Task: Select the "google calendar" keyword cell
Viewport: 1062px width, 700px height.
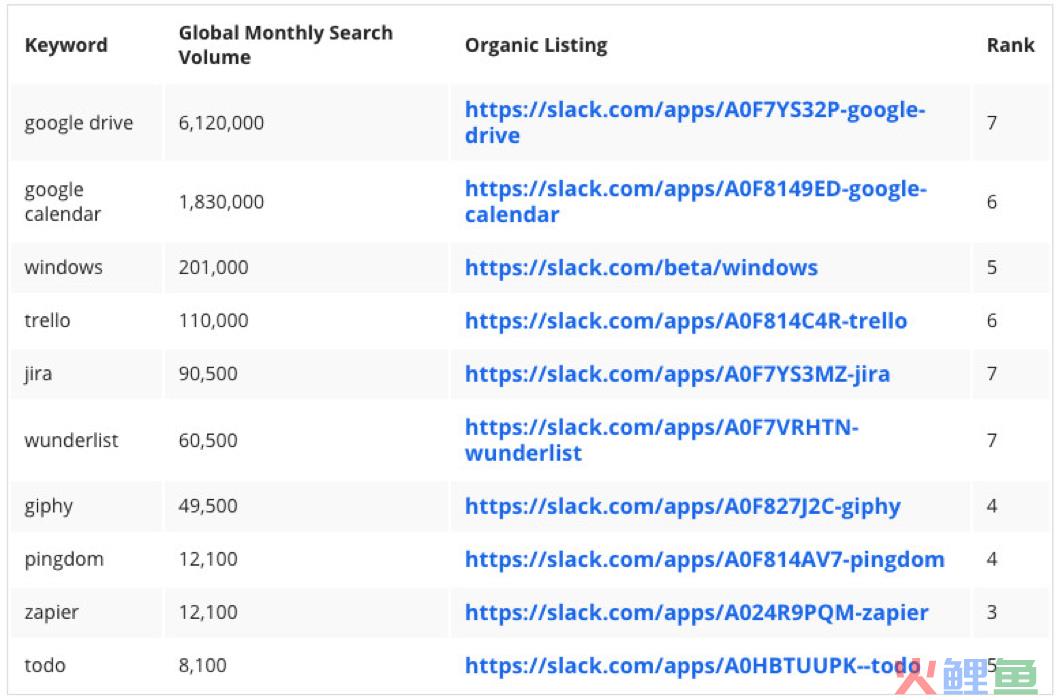Action: pos(62,202)
